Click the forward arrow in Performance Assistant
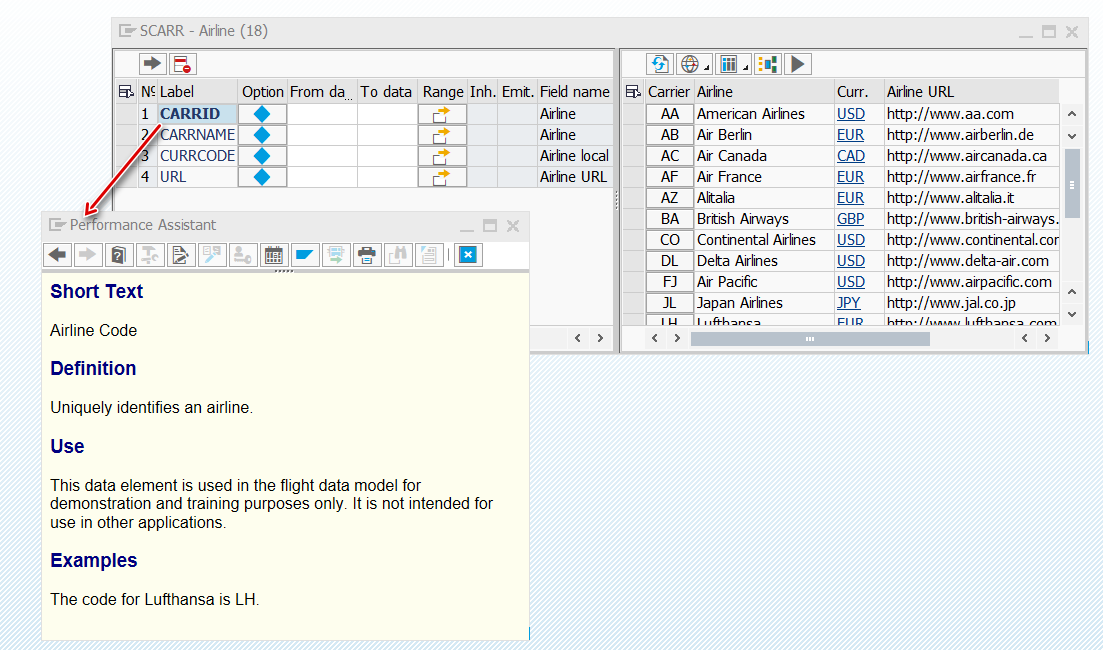This screenshot has height=650, width=1103. 87,255
